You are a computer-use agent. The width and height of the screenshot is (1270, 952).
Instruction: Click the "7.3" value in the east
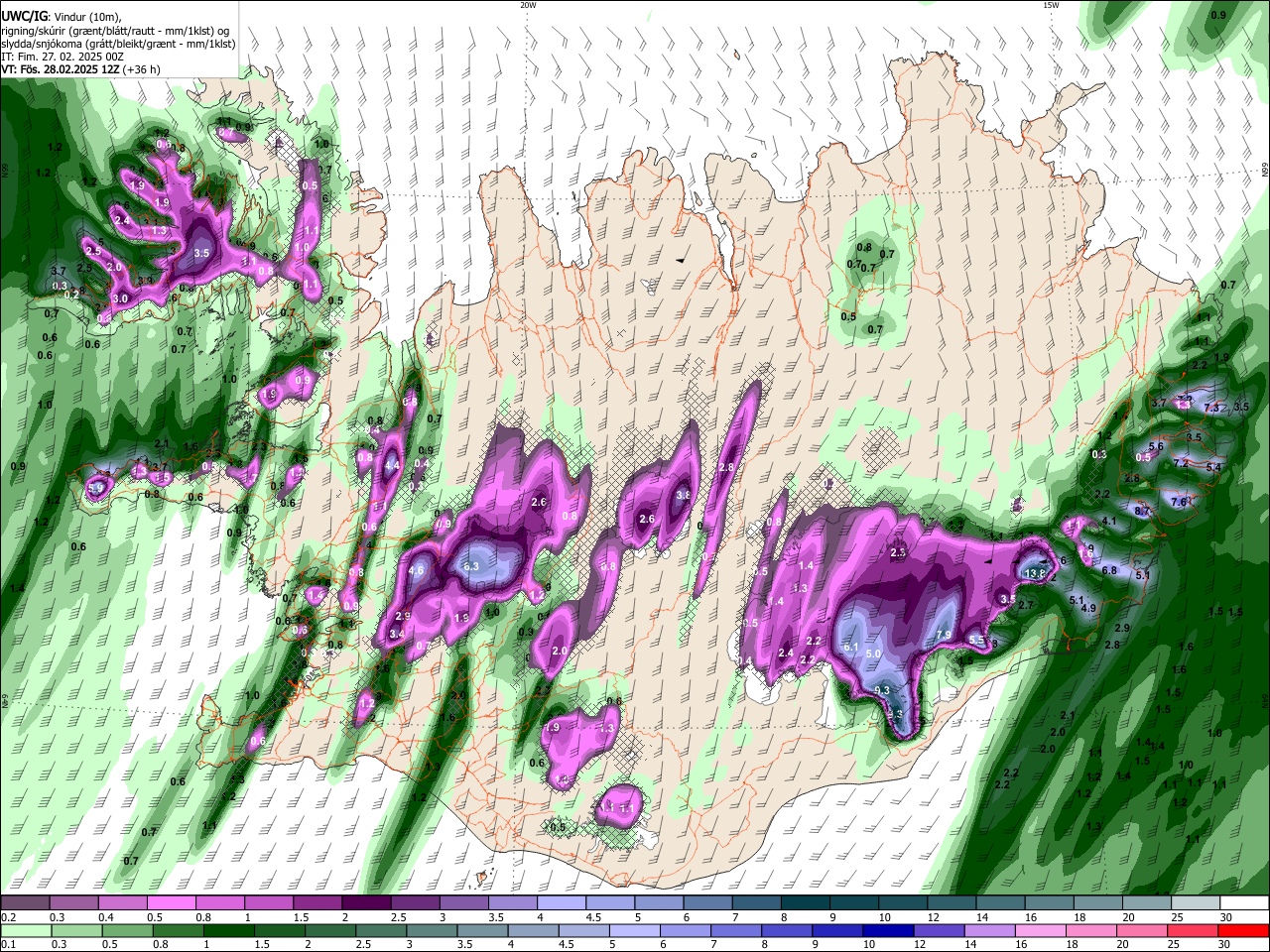click(x=1211, y=408)
